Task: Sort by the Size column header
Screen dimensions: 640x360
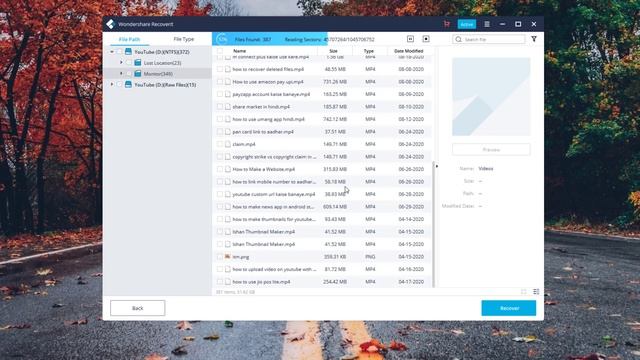Action: 333,51
